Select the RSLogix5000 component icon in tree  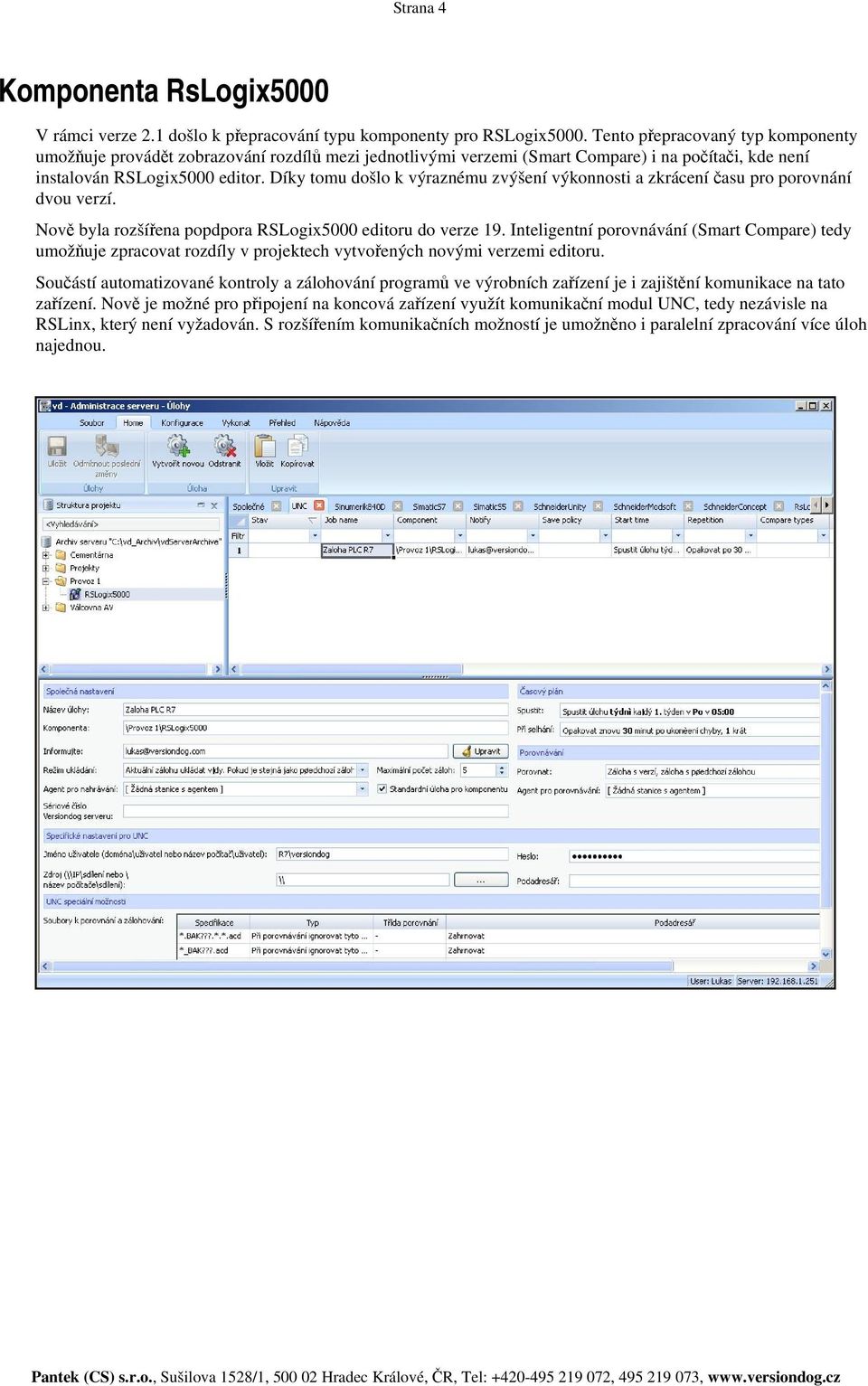point(76,594)
